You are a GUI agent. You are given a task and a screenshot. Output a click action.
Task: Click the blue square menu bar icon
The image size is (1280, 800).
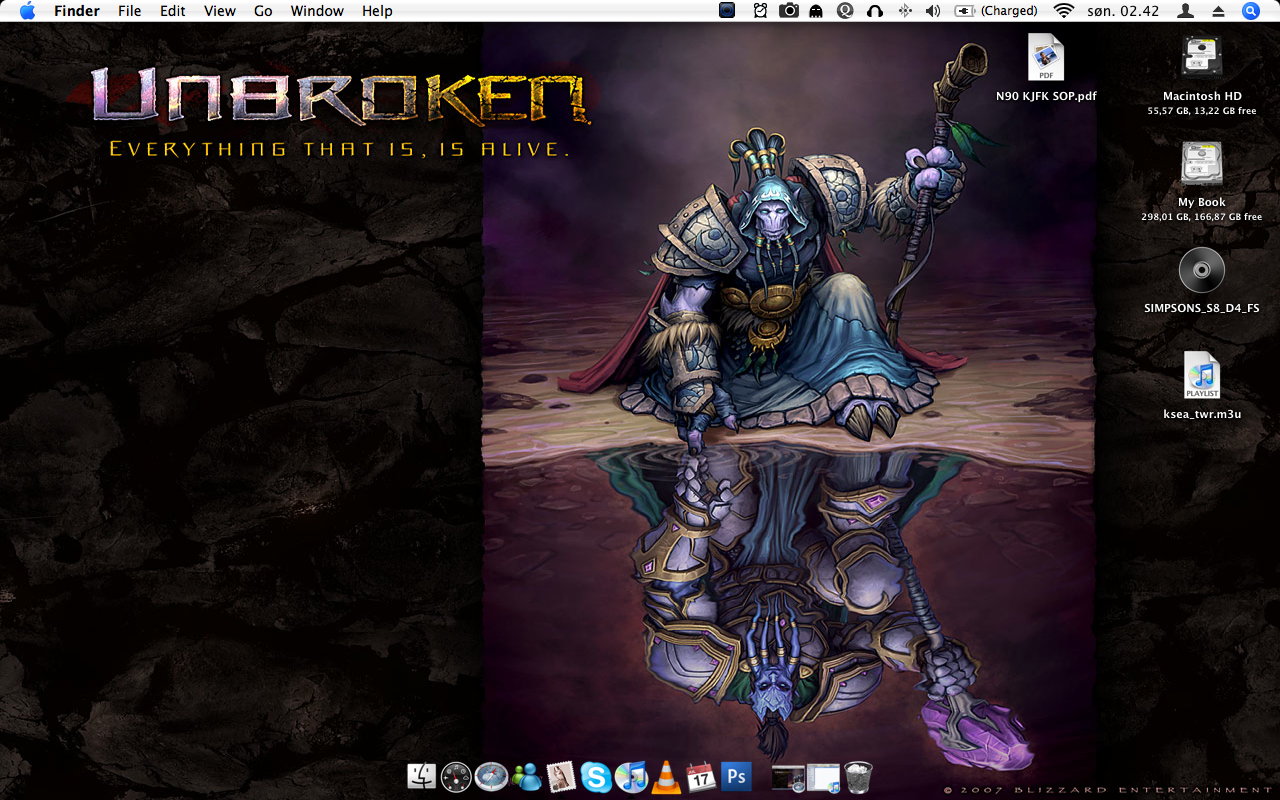pyautogui.click(x=727, y=10)
